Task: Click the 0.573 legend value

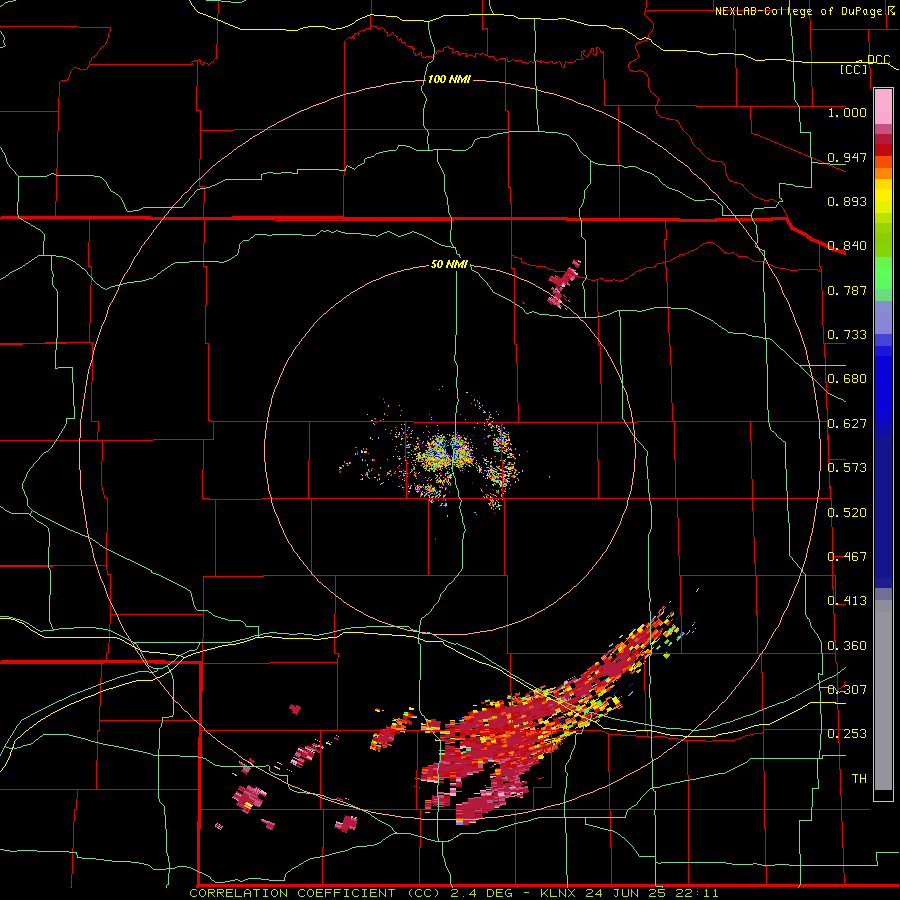Action: tap(847, 468)
